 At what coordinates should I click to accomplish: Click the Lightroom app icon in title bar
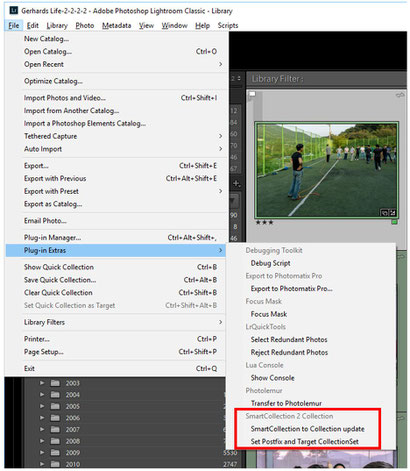click(x=14, y=10)
